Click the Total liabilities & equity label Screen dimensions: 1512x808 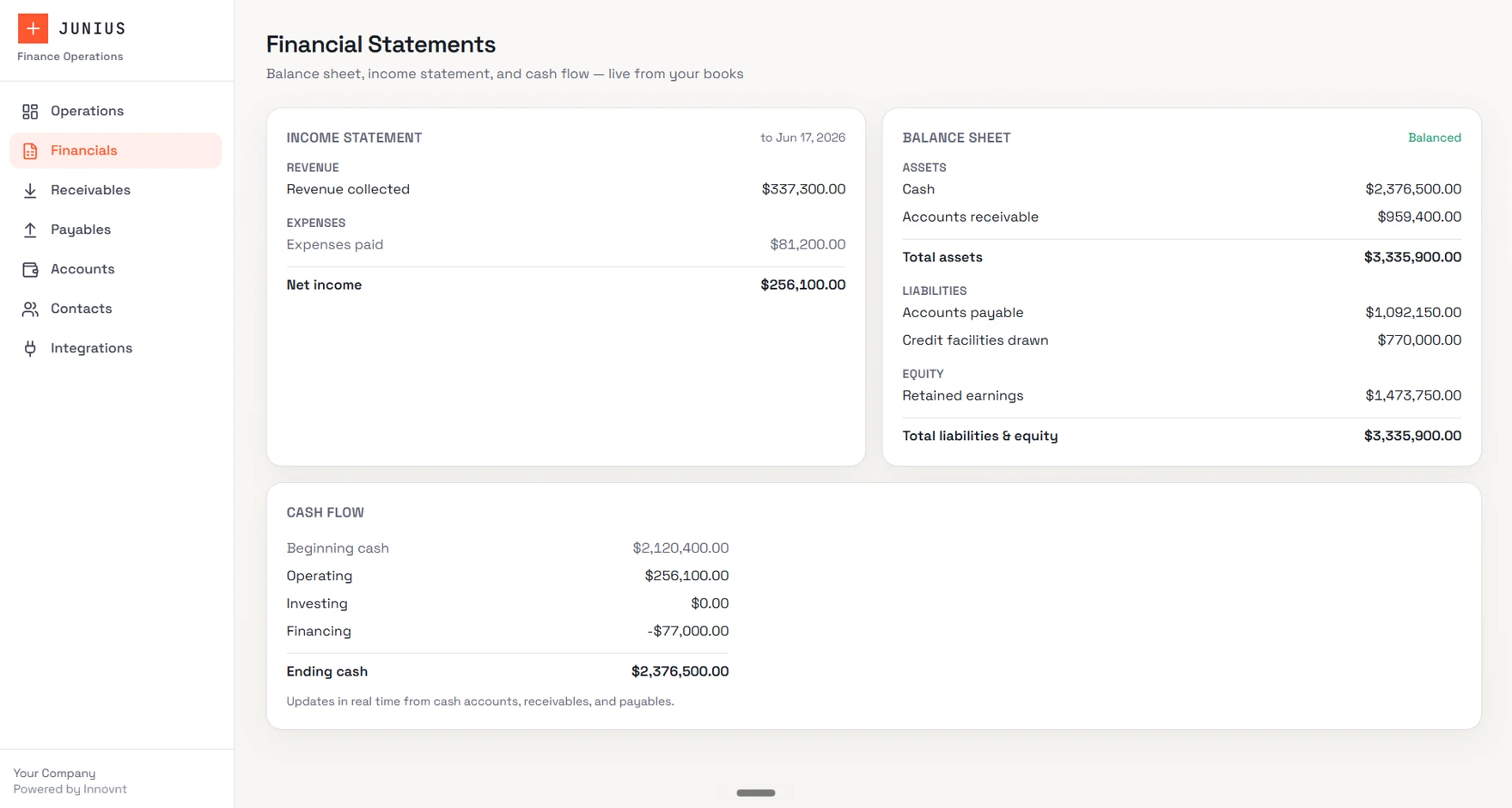(x=980, y=436)
